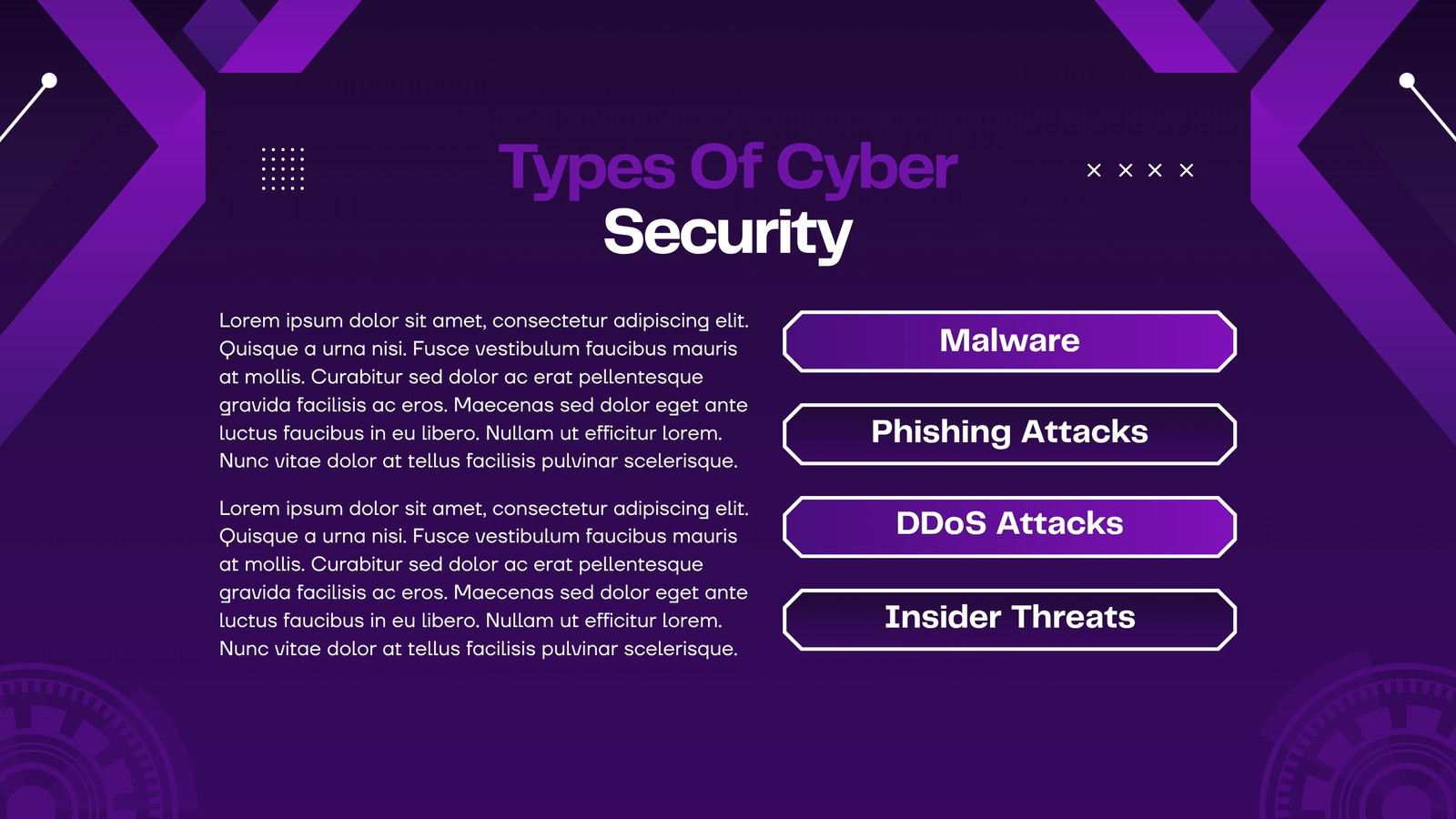This screenshot has height=819, width=1456.
Task: Select the 'Types Of Cyber' purple heading
Action: click(728, 167)
